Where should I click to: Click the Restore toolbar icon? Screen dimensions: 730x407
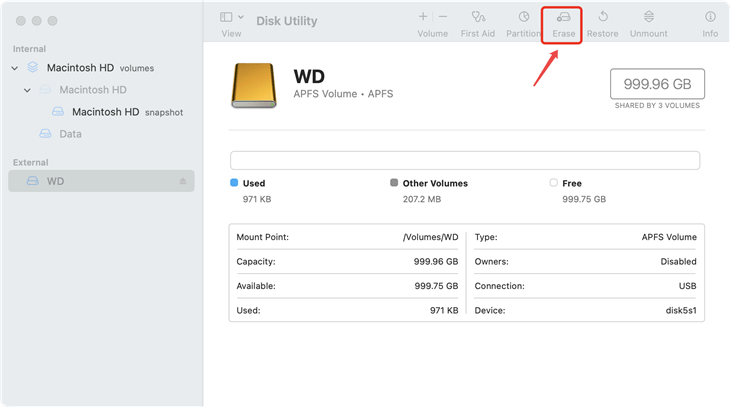602,18
